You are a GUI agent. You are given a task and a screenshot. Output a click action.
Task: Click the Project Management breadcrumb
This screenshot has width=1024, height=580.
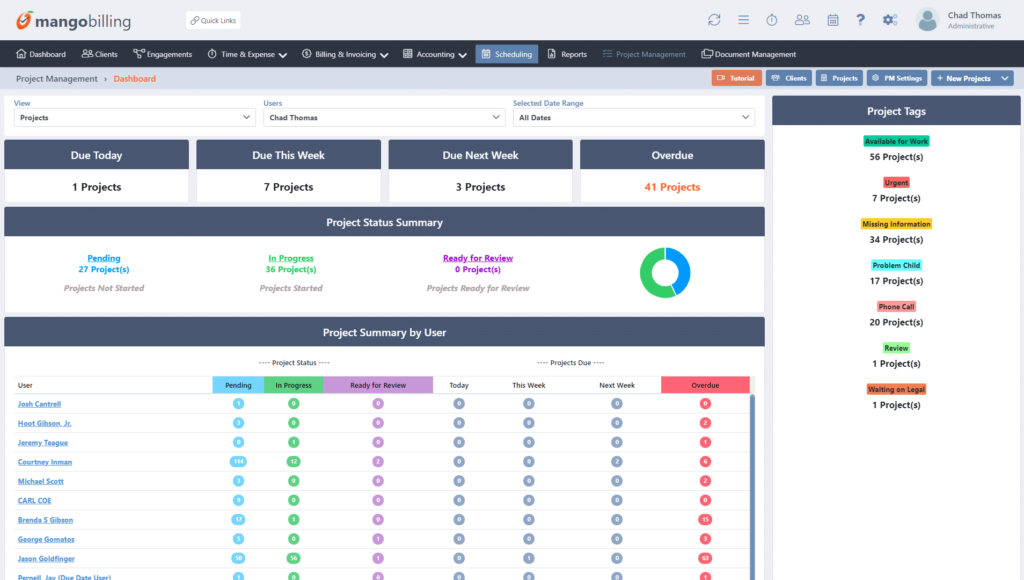(57, 78)
